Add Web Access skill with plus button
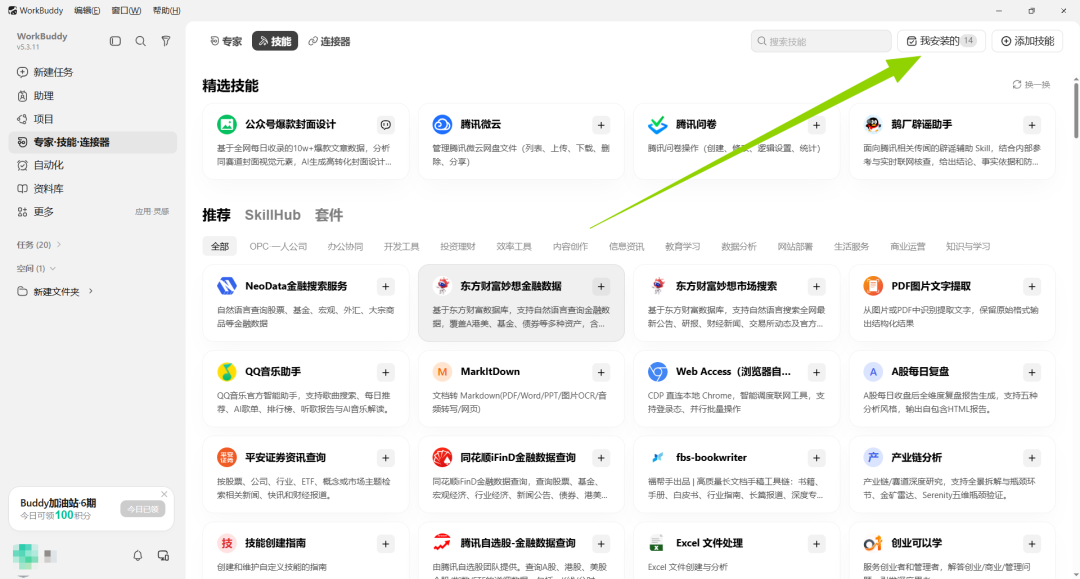The height and width of the screenshot is (579, 1080). [x=816, y=372]
